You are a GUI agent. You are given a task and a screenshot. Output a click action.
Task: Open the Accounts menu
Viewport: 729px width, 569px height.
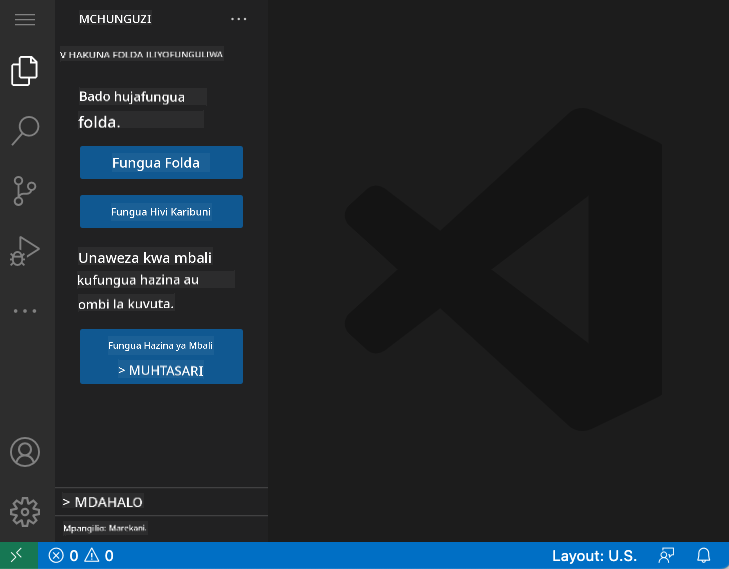pos(25,452)
